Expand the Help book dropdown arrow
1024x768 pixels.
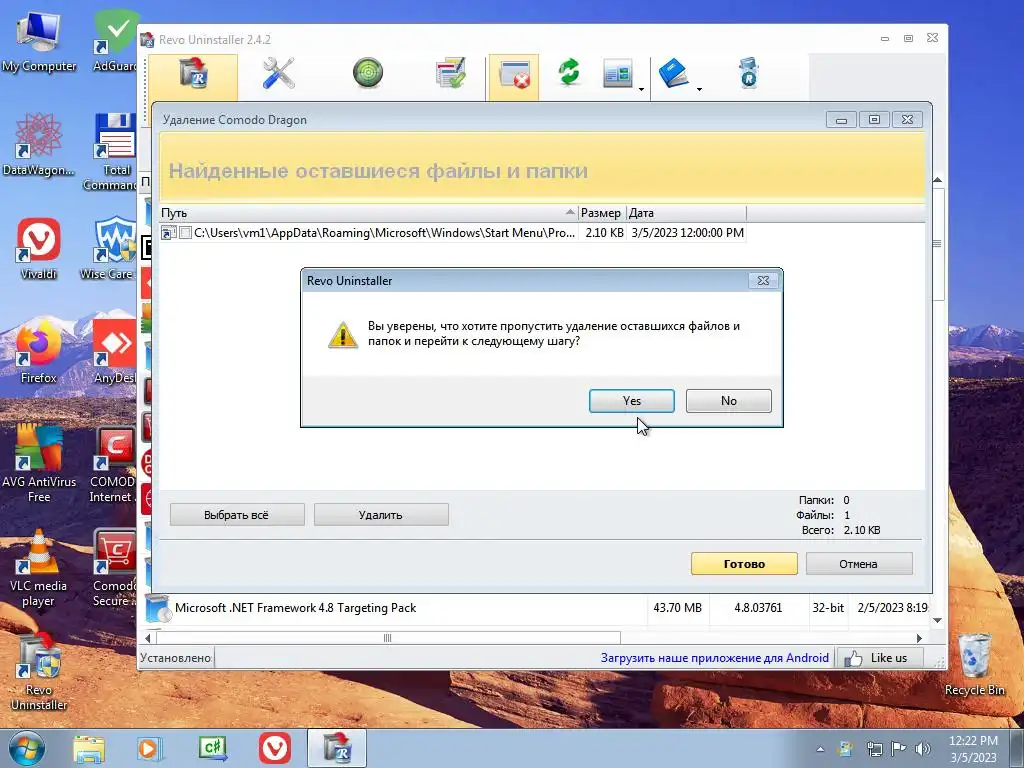(699, 89)
